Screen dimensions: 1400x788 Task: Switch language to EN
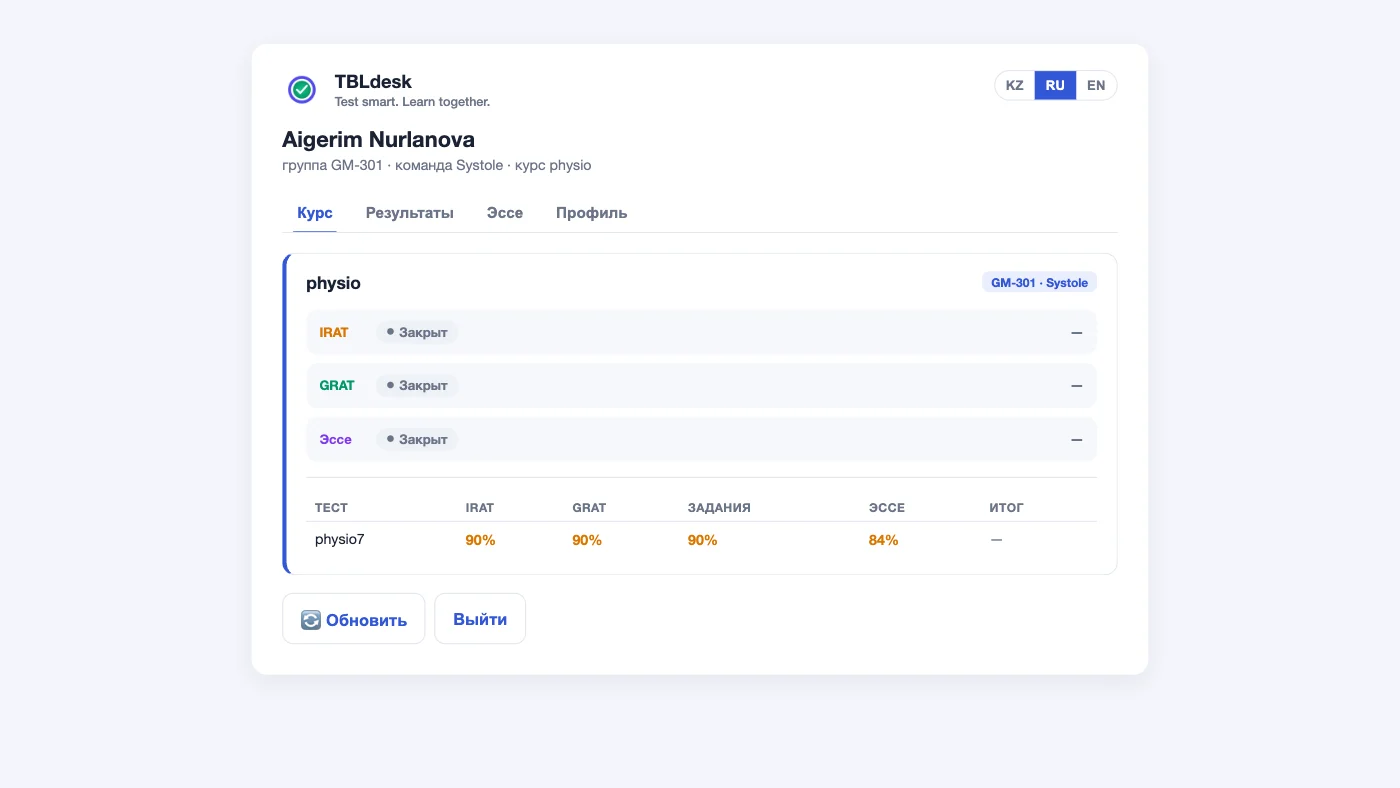coord(1096,85)
